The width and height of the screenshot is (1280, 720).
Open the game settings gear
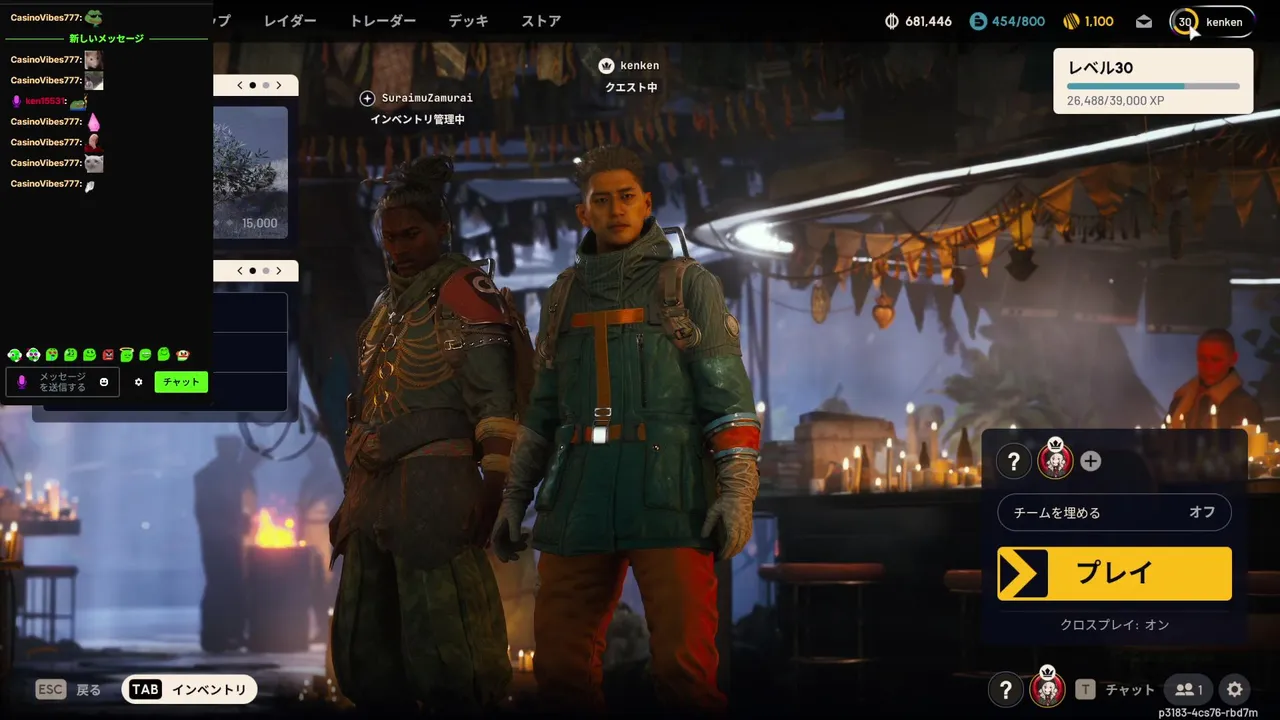pyautogui.click(x=1235, y=690)
